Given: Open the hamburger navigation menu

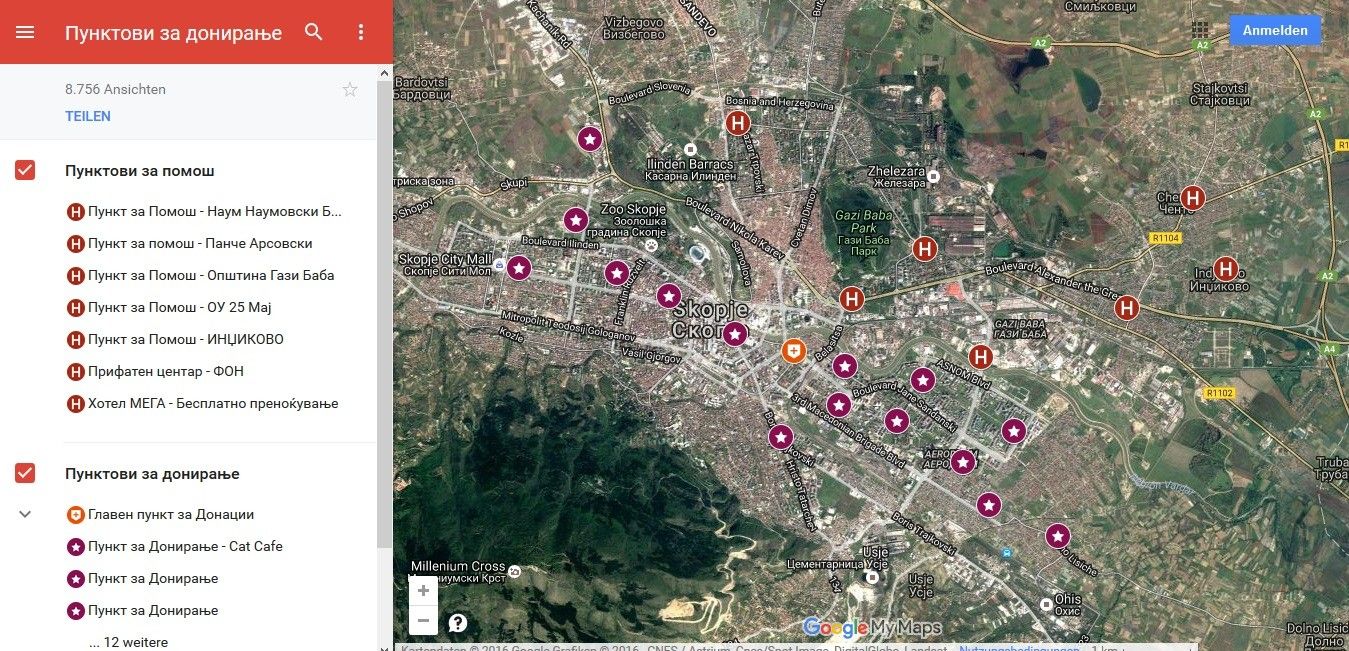Looking at the screenshot, I should 26,31.
